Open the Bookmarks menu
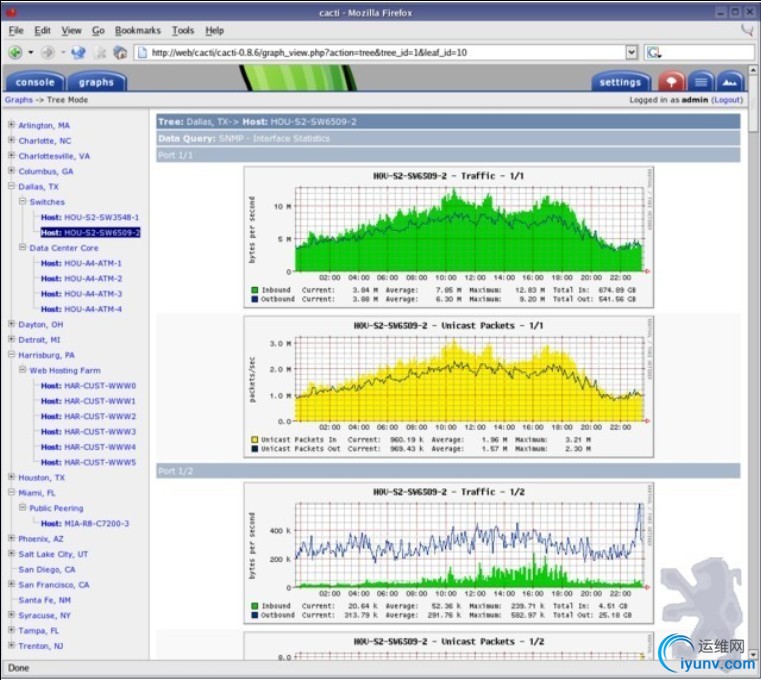Viewport: 761px width, 680px height. [137, 31]
